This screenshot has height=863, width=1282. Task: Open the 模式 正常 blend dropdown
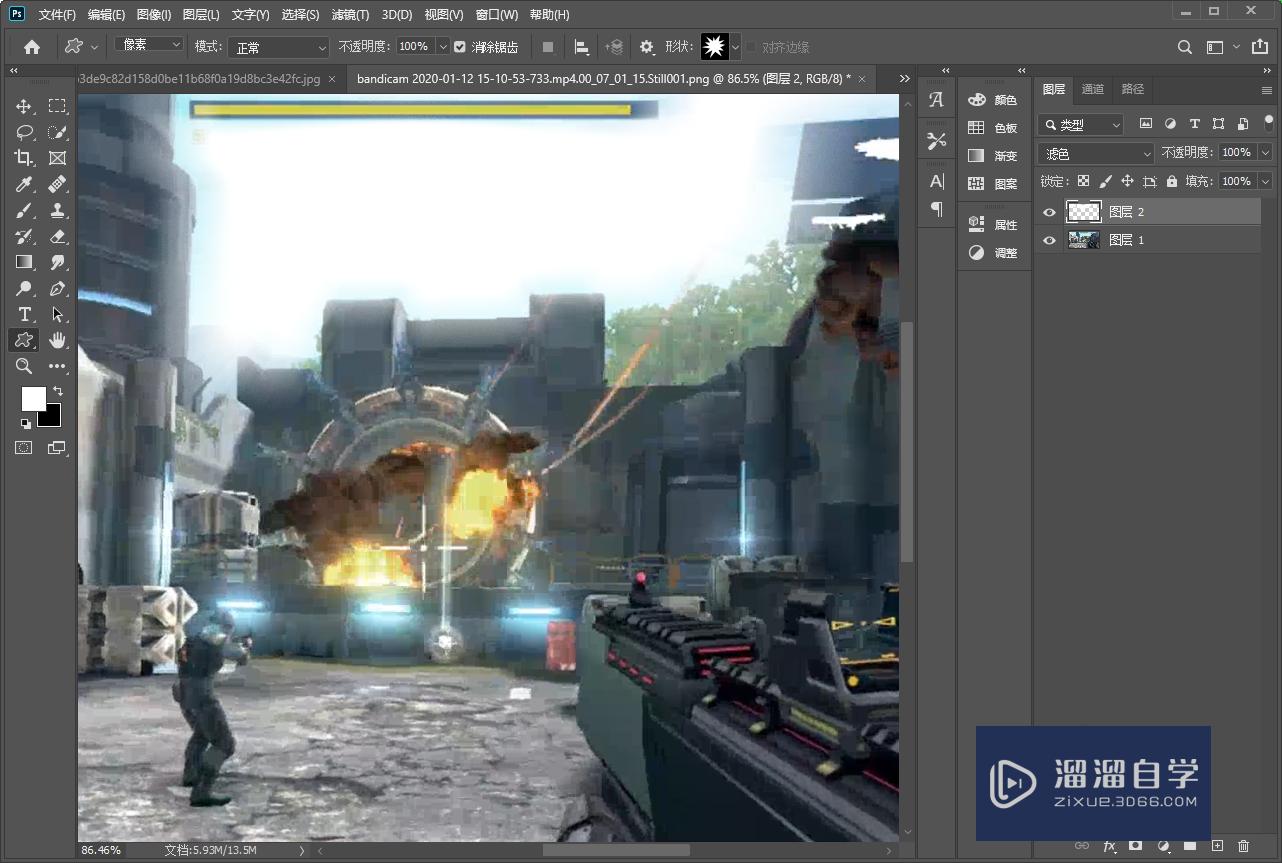279,47
